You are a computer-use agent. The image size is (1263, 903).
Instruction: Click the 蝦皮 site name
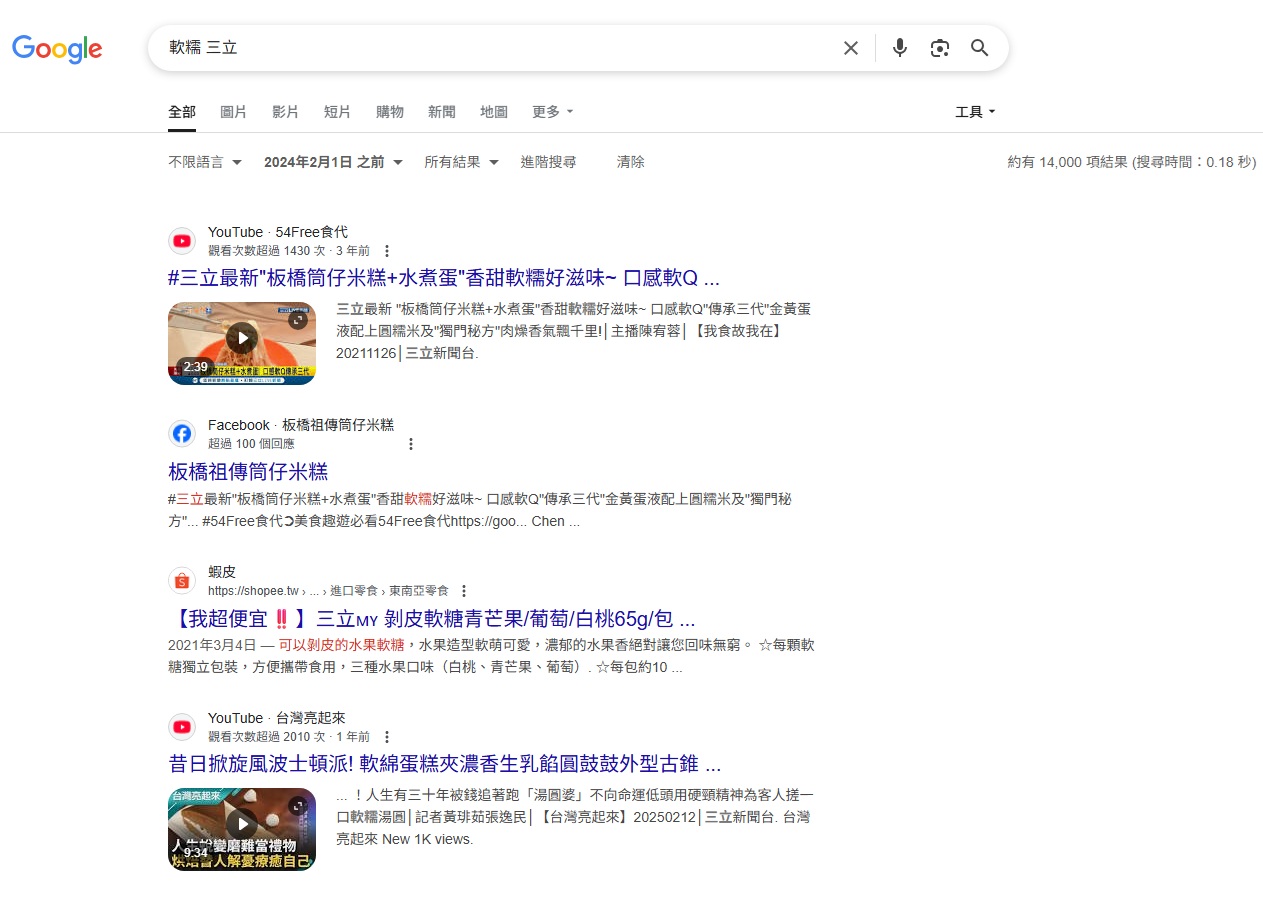click(x=222, y=572)
